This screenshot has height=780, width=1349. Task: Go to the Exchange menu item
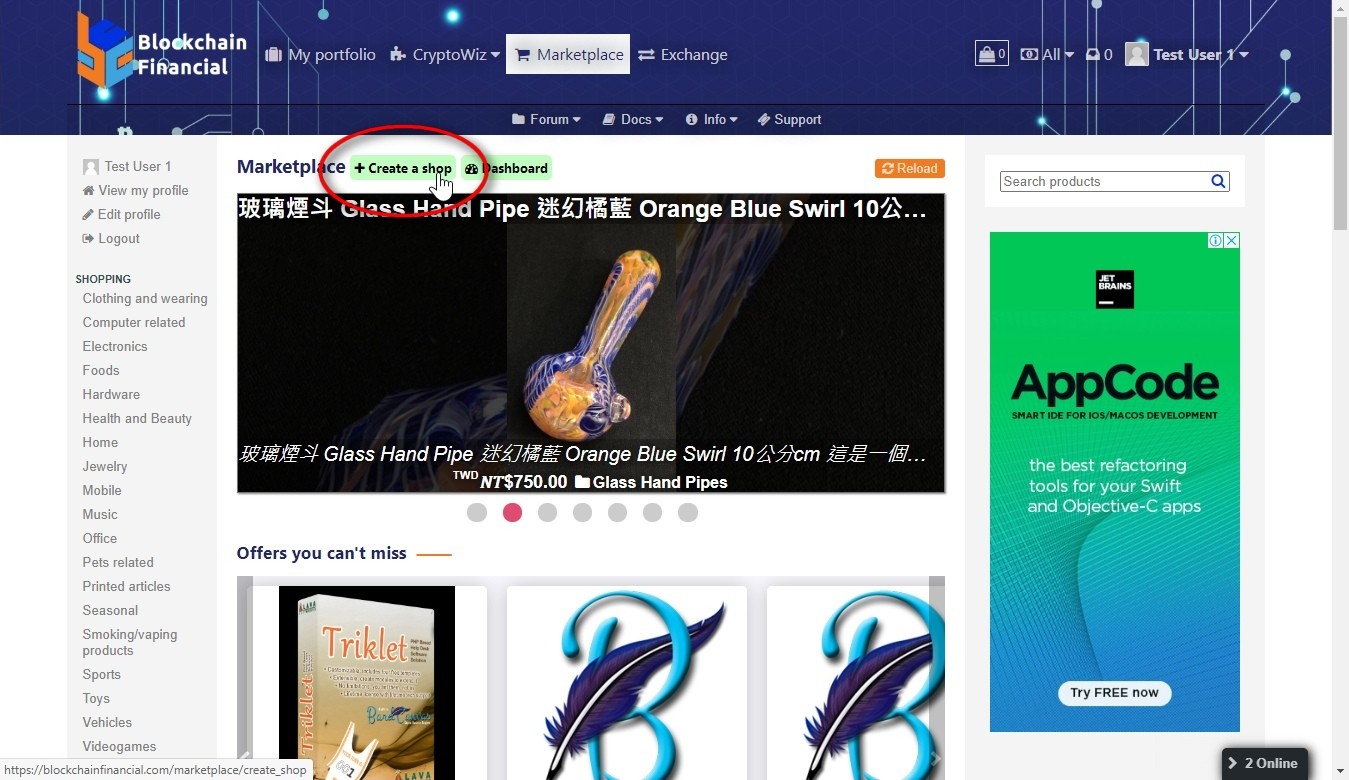coord(683,55)
